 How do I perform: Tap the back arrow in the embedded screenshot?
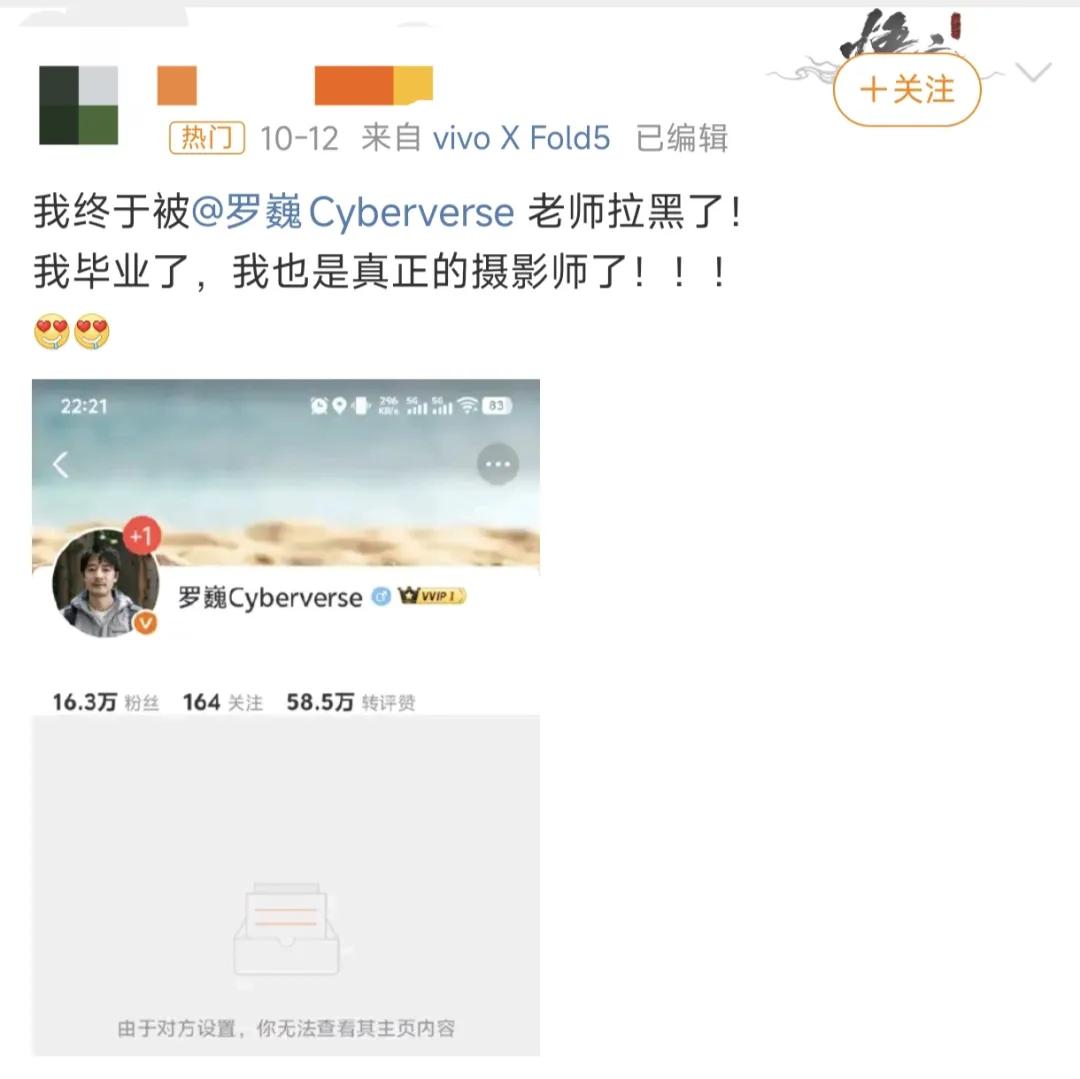coord(61,465)
